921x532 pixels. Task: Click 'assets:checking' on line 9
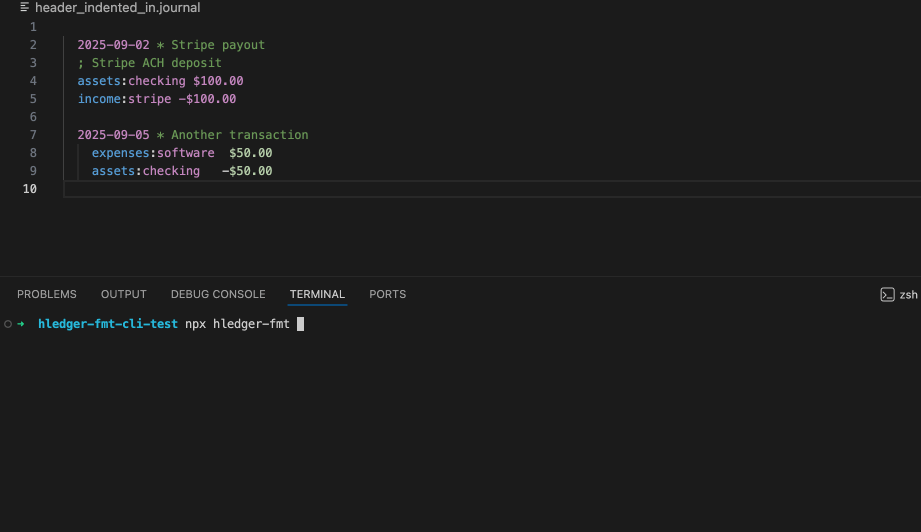pos(146,171)
